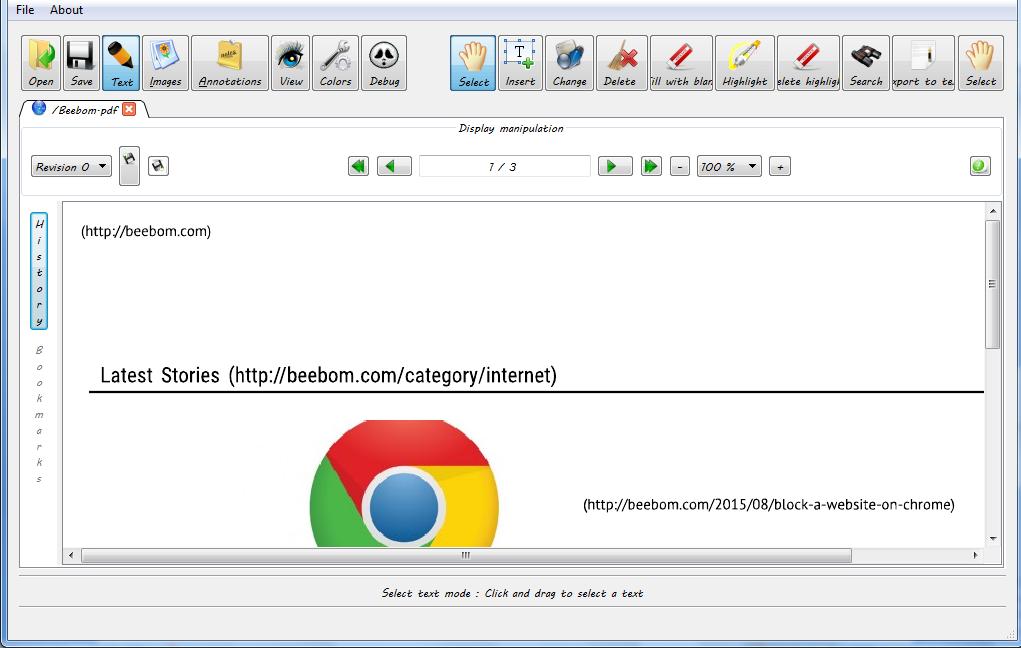Choose the Insert text tool

[x=519, y=62]
